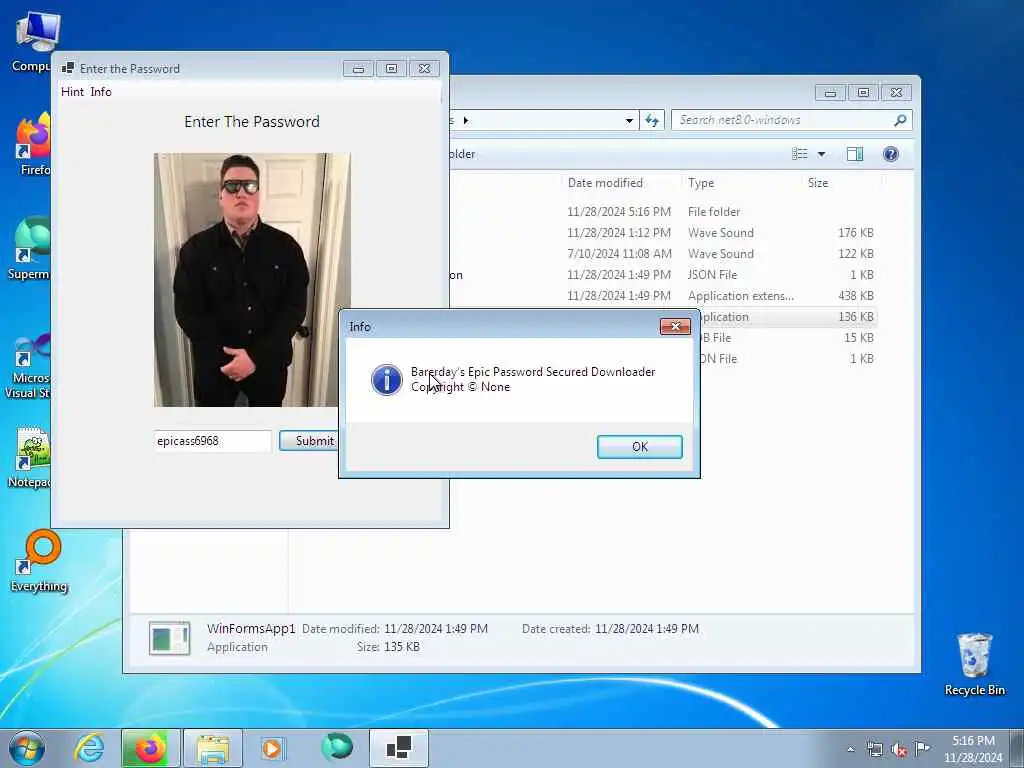
Task: Click the change your view icon
Action: click(x=800, y=154)
